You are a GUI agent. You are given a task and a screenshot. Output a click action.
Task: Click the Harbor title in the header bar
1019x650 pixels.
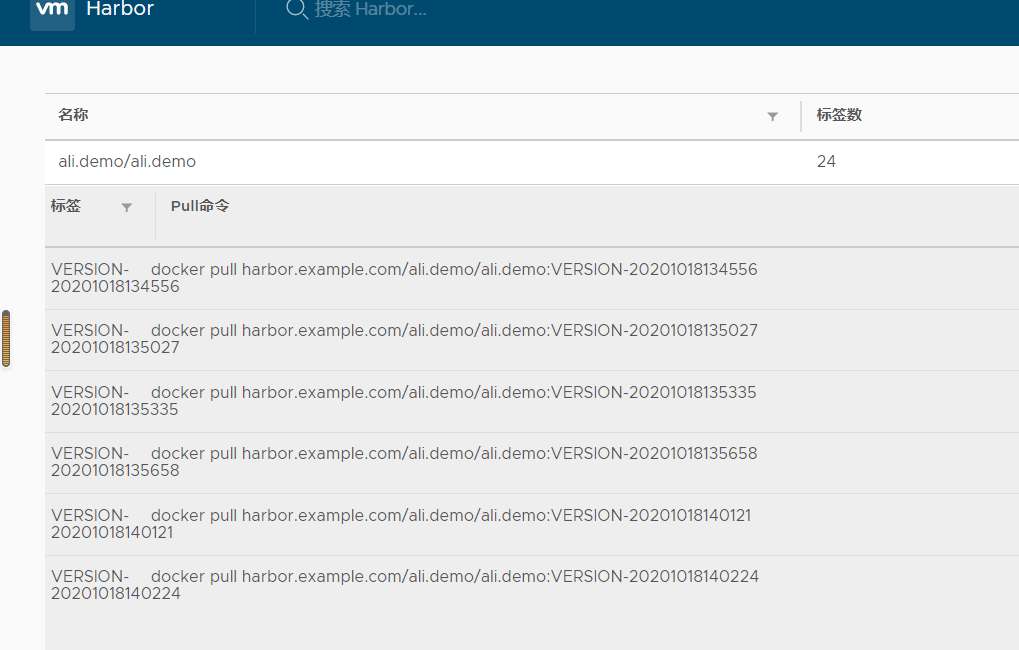[120, 10]
